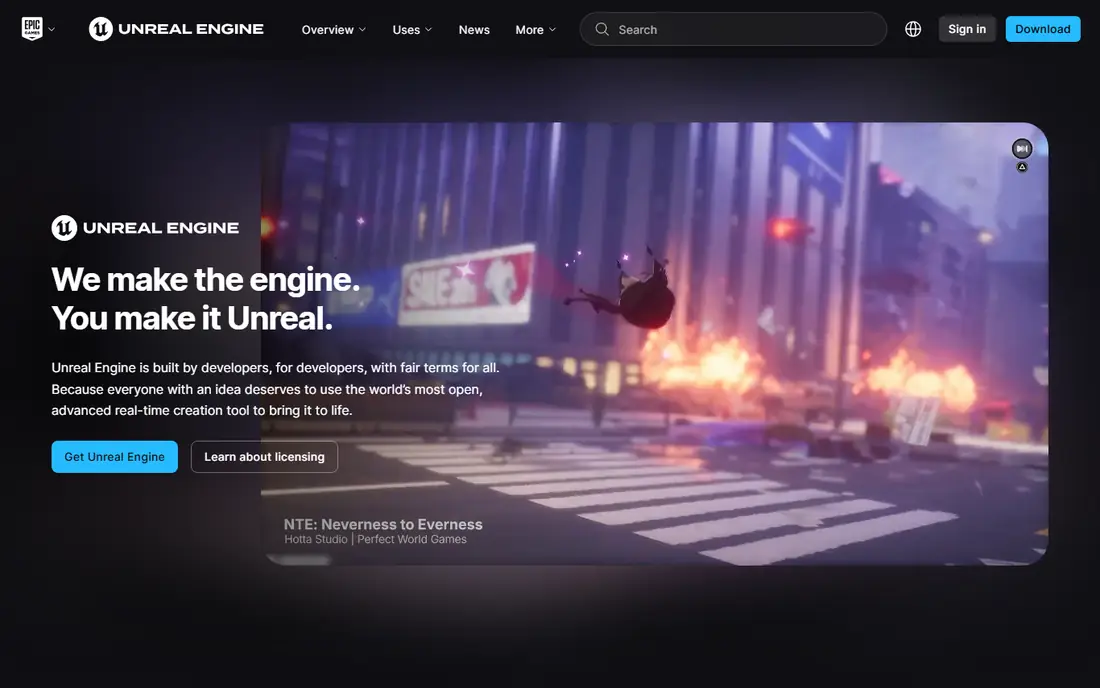Viewport: 1100px width, 688px height.
Task: Click the "NTE: Neverness to Everness" caption
Action: coord(383,524)
